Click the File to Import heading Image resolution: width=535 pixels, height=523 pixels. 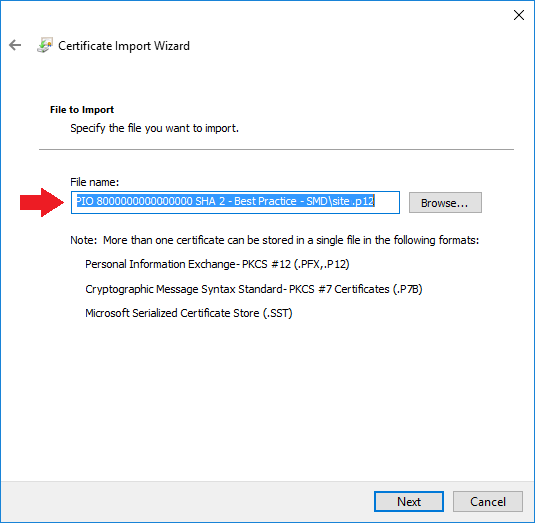tap(82, 110)
